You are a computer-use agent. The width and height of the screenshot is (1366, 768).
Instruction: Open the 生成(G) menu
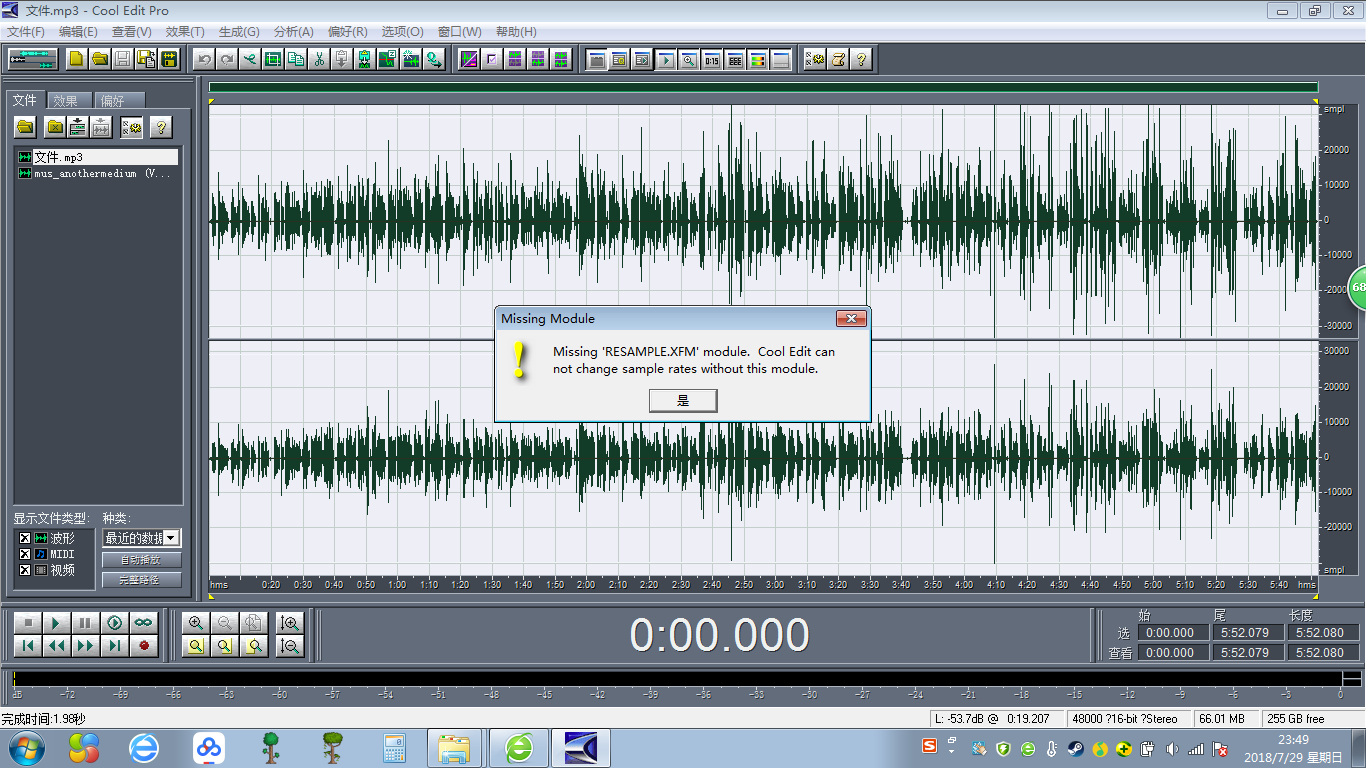coord(239,32)
